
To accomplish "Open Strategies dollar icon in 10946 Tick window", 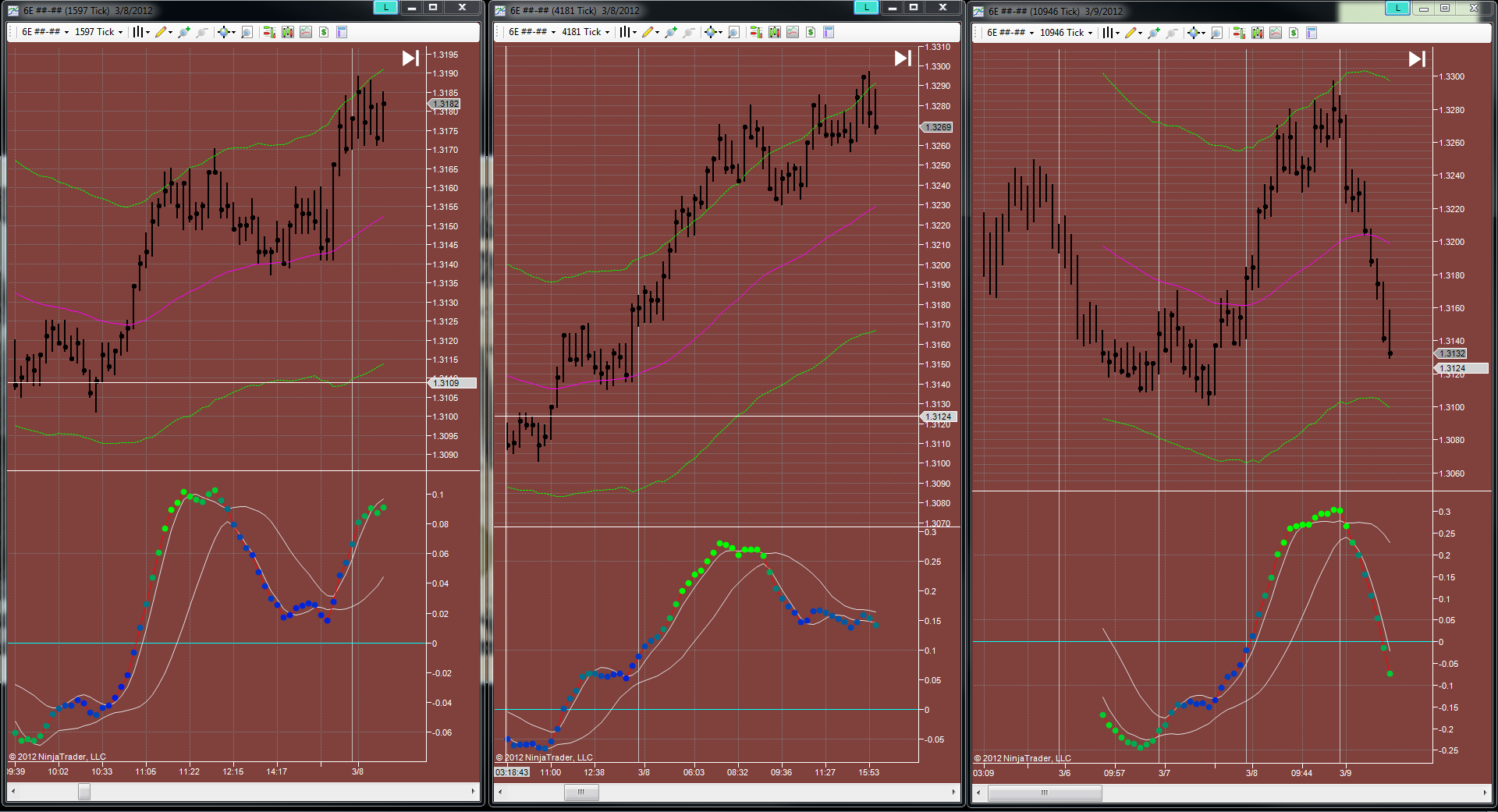I will coord(1294,33).
